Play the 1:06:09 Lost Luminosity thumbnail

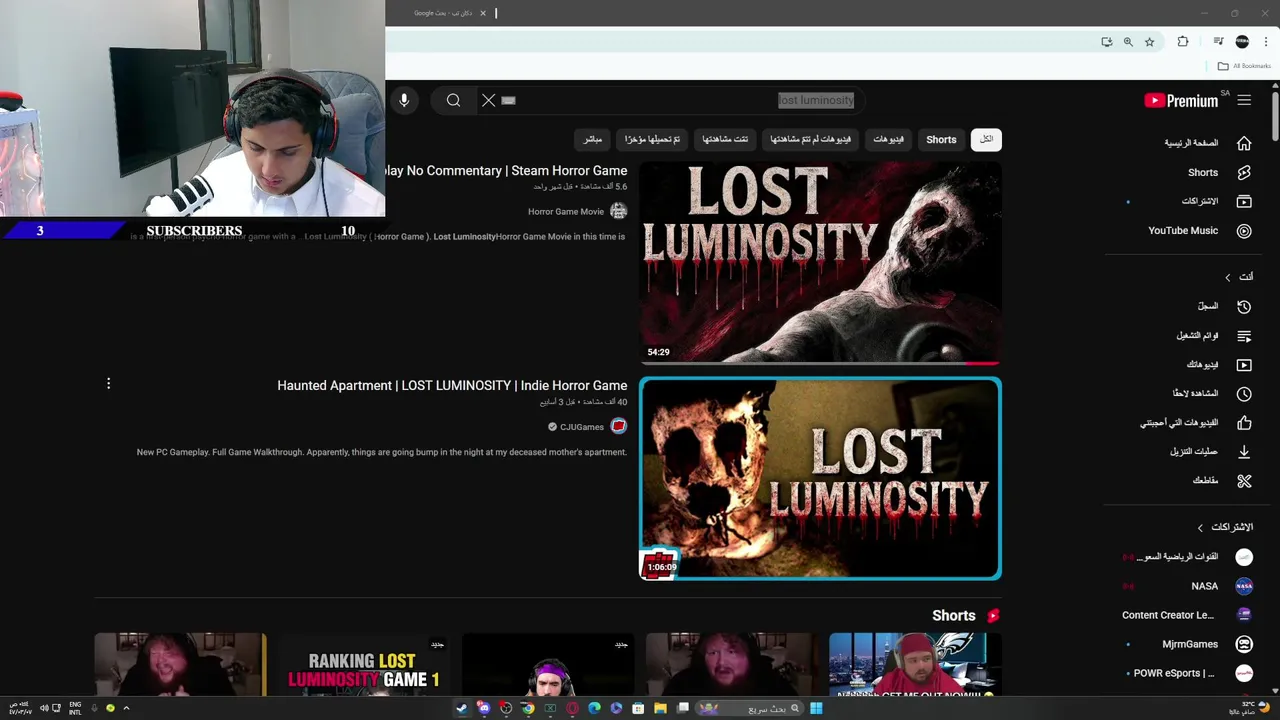(x=820, y=479)
